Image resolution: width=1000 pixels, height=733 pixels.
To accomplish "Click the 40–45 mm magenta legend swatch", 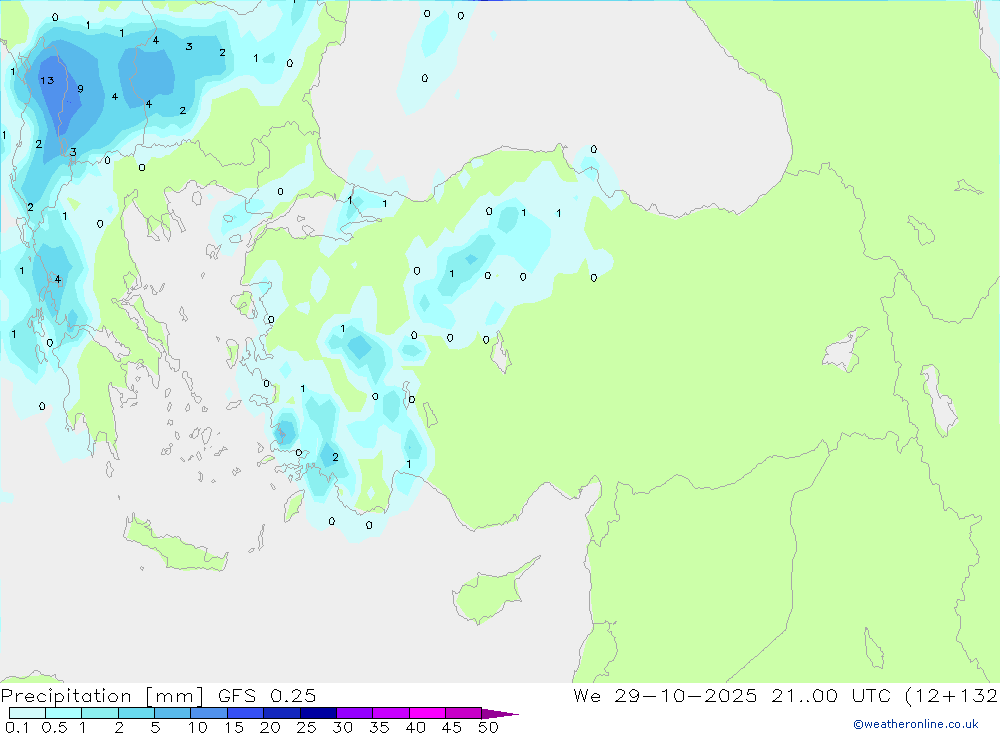I will [427, 713].
